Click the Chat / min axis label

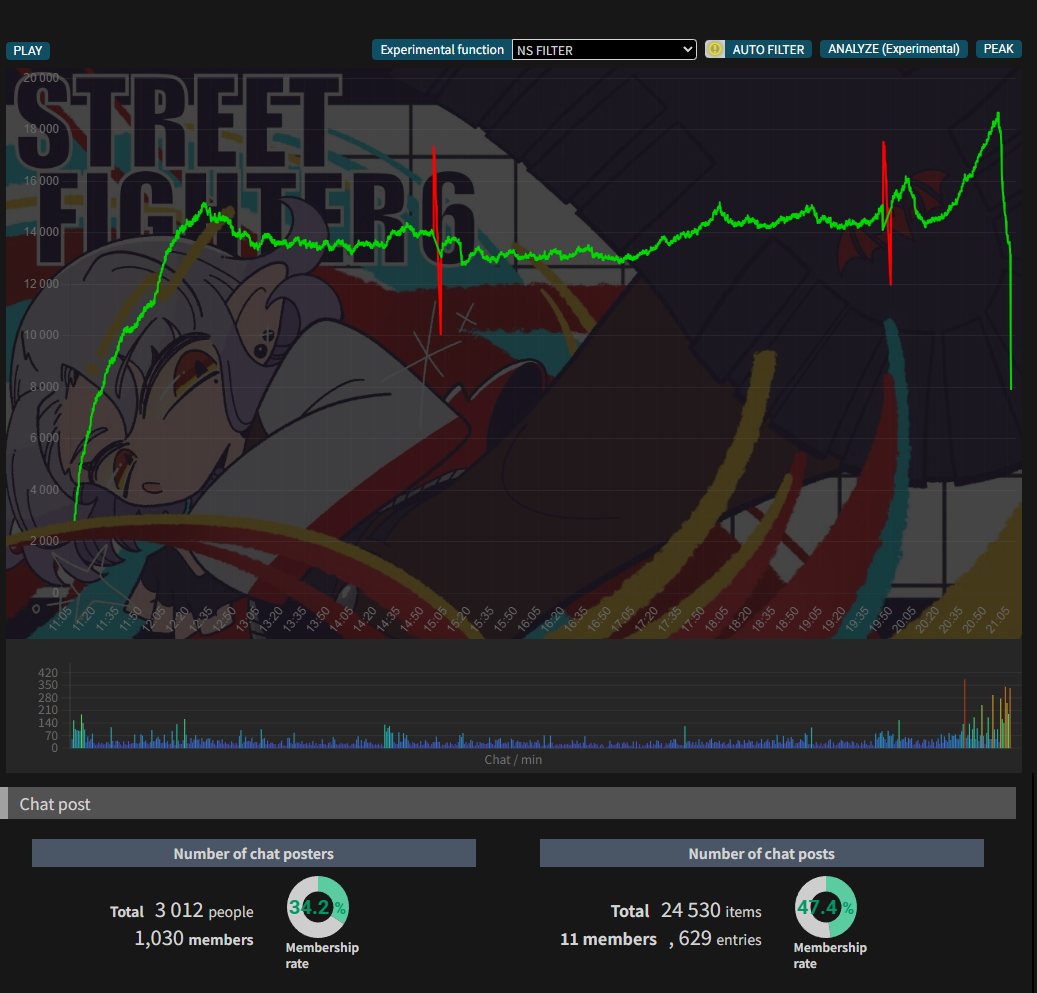(x=513, y=759)
